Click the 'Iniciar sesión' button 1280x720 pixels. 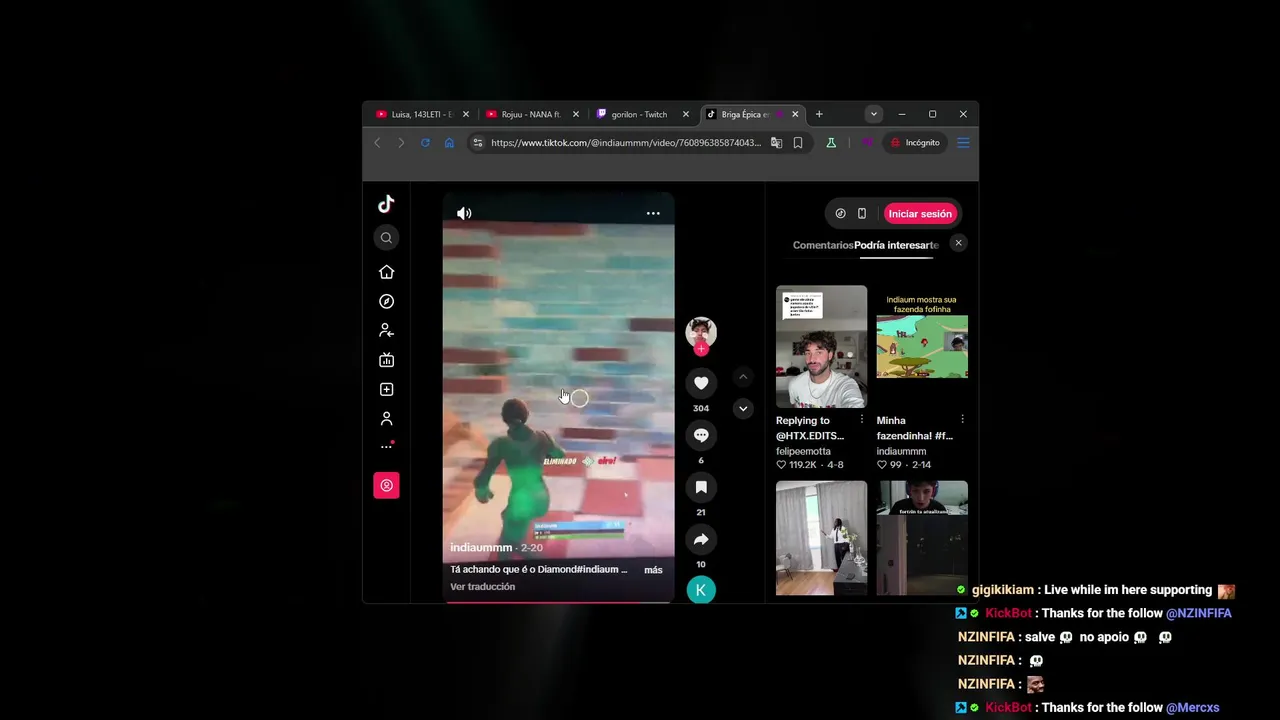(920, 214)
